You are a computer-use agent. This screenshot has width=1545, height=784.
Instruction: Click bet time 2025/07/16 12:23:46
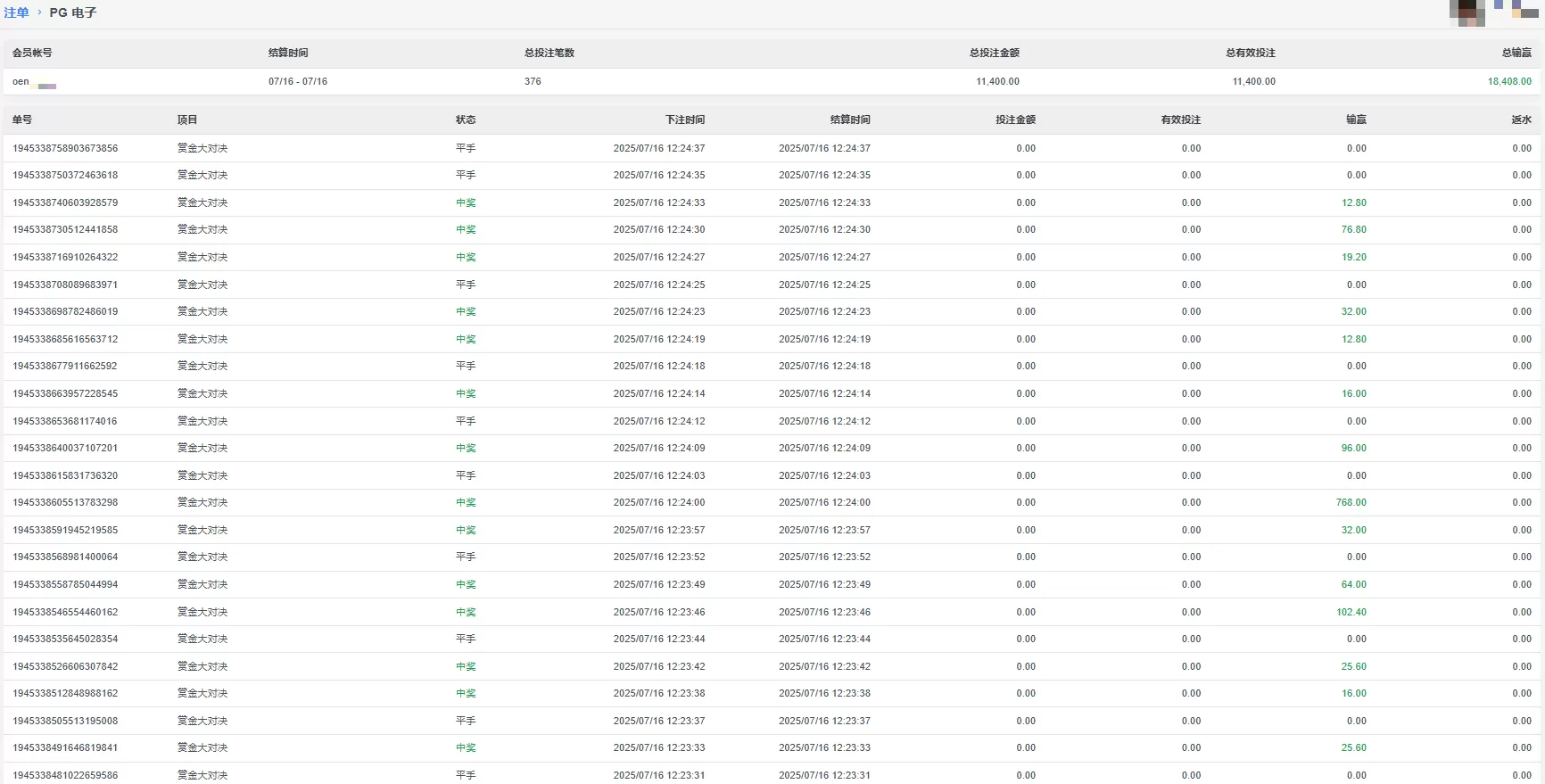tap(658, 612)
